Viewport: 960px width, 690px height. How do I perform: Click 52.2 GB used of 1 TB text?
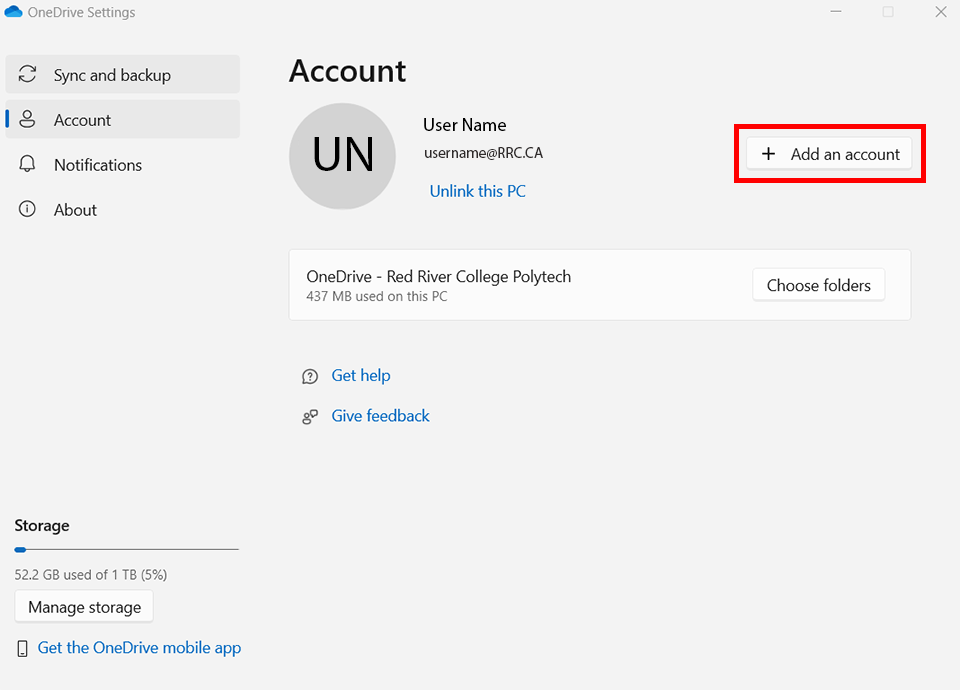coord(91,575)
